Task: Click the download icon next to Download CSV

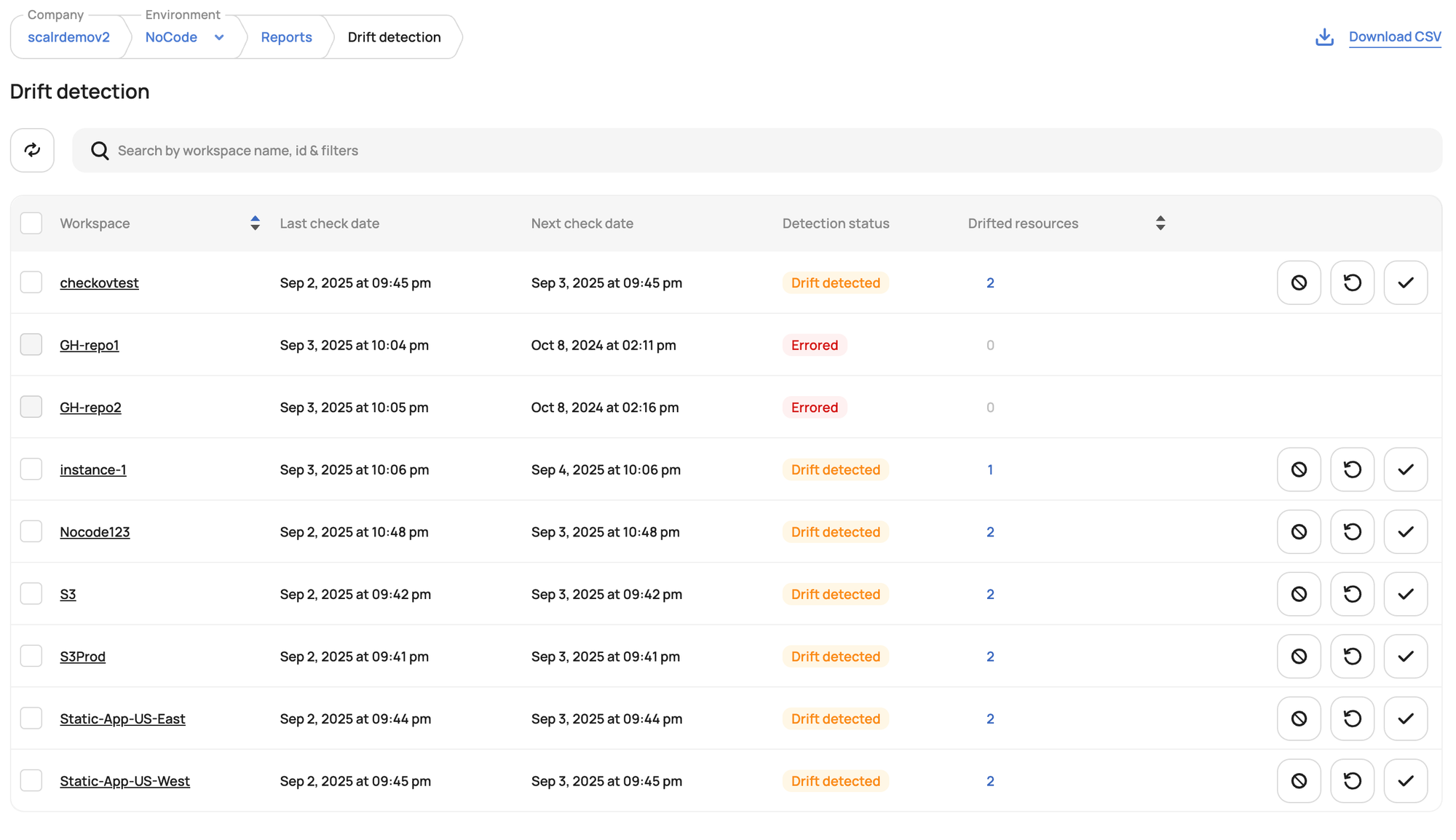Action: 1324,36
